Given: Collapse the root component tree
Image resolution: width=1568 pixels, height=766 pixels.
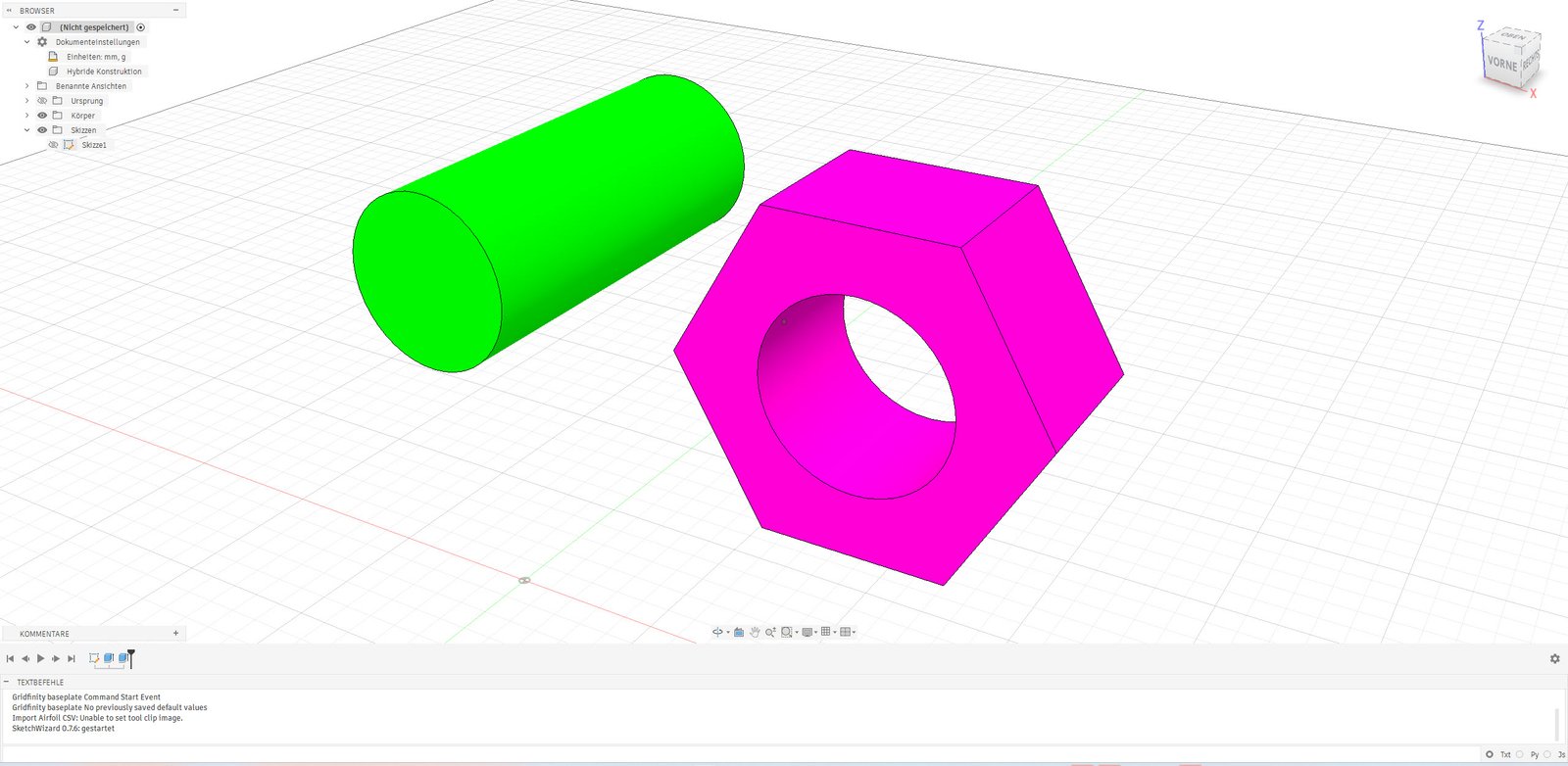Looking at the screenshot, I should pos(16,27).
